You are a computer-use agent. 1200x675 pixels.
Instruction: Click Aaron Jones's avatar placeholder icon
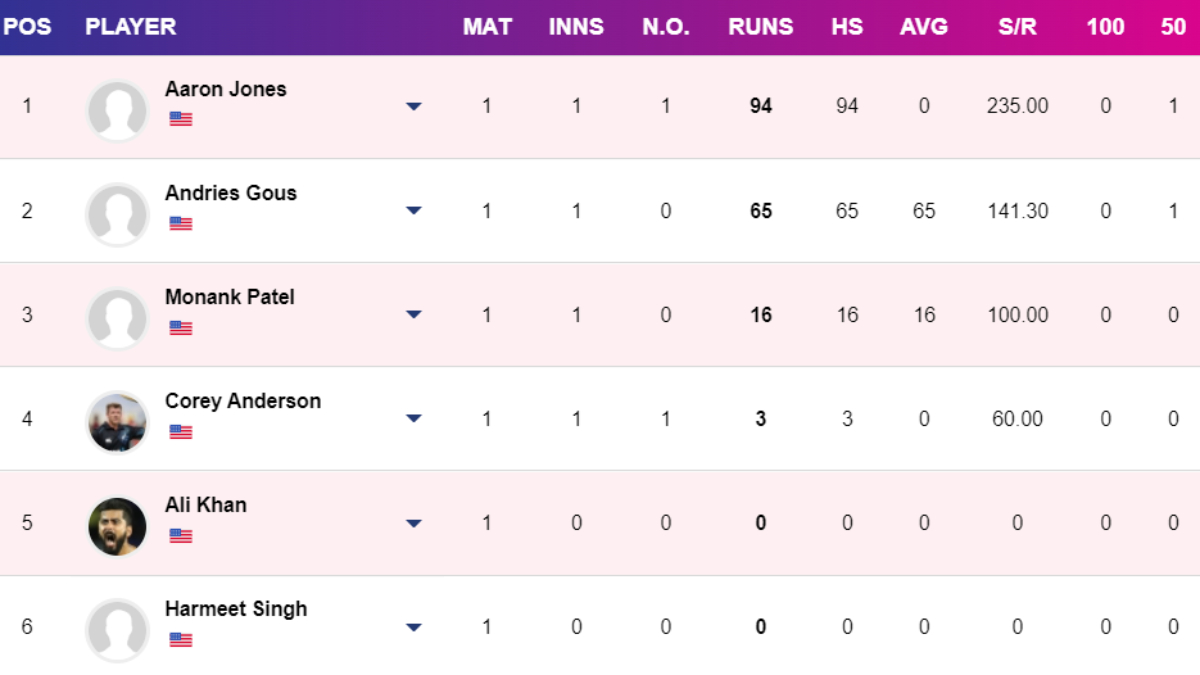(x=117, y=109)
